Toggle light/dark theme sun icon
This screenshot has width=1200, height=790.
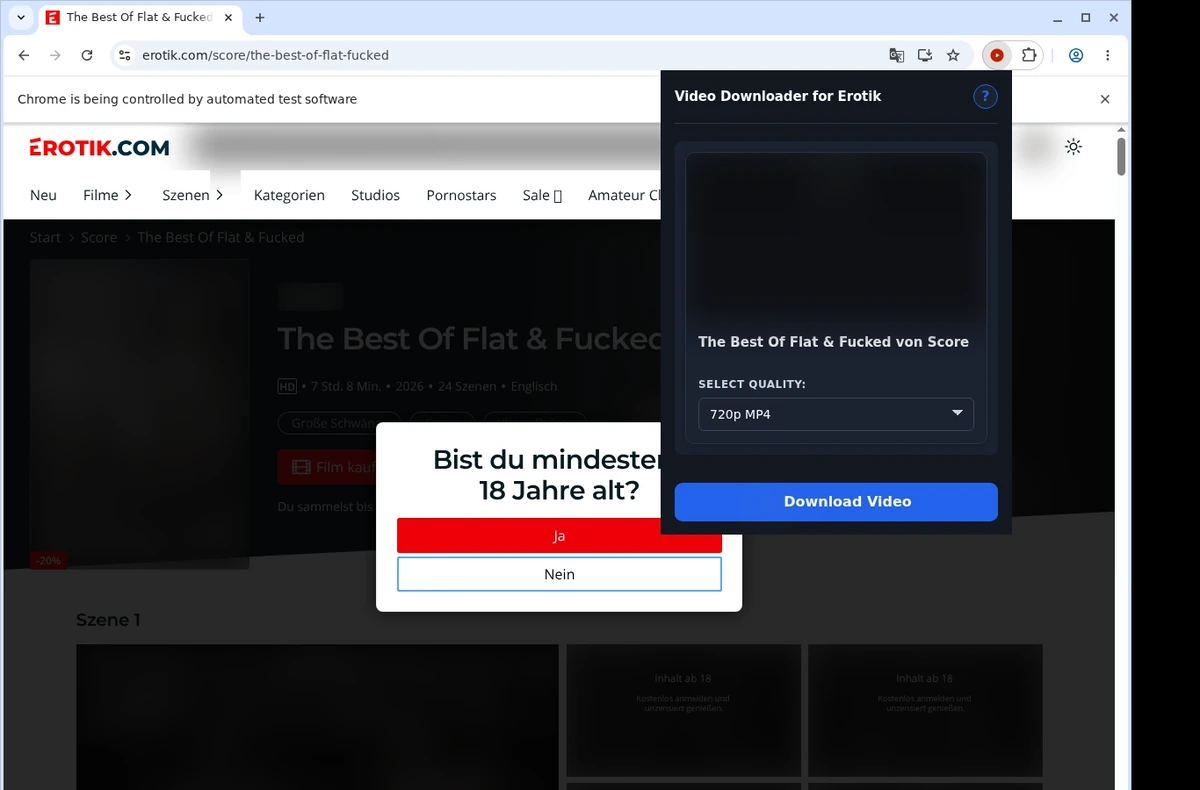(x=1073, y=147)
